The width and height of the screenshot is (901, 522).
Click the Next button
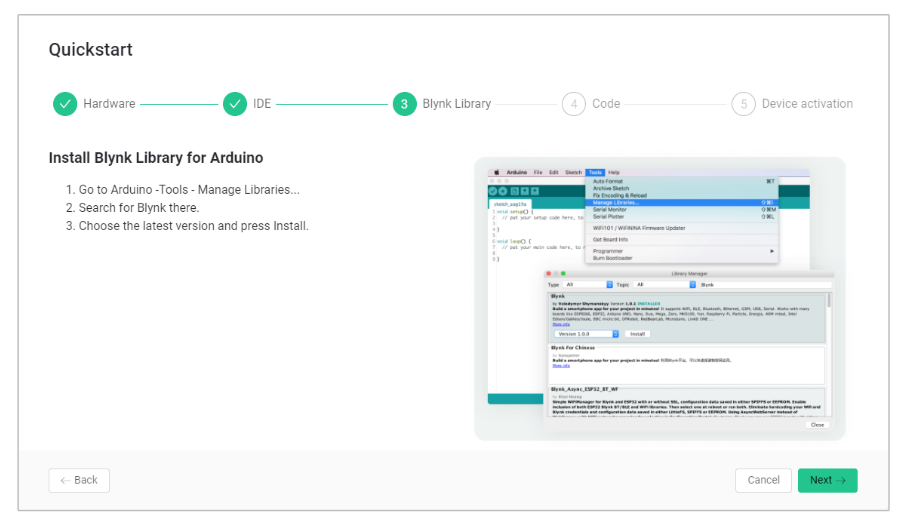point(827,480)
